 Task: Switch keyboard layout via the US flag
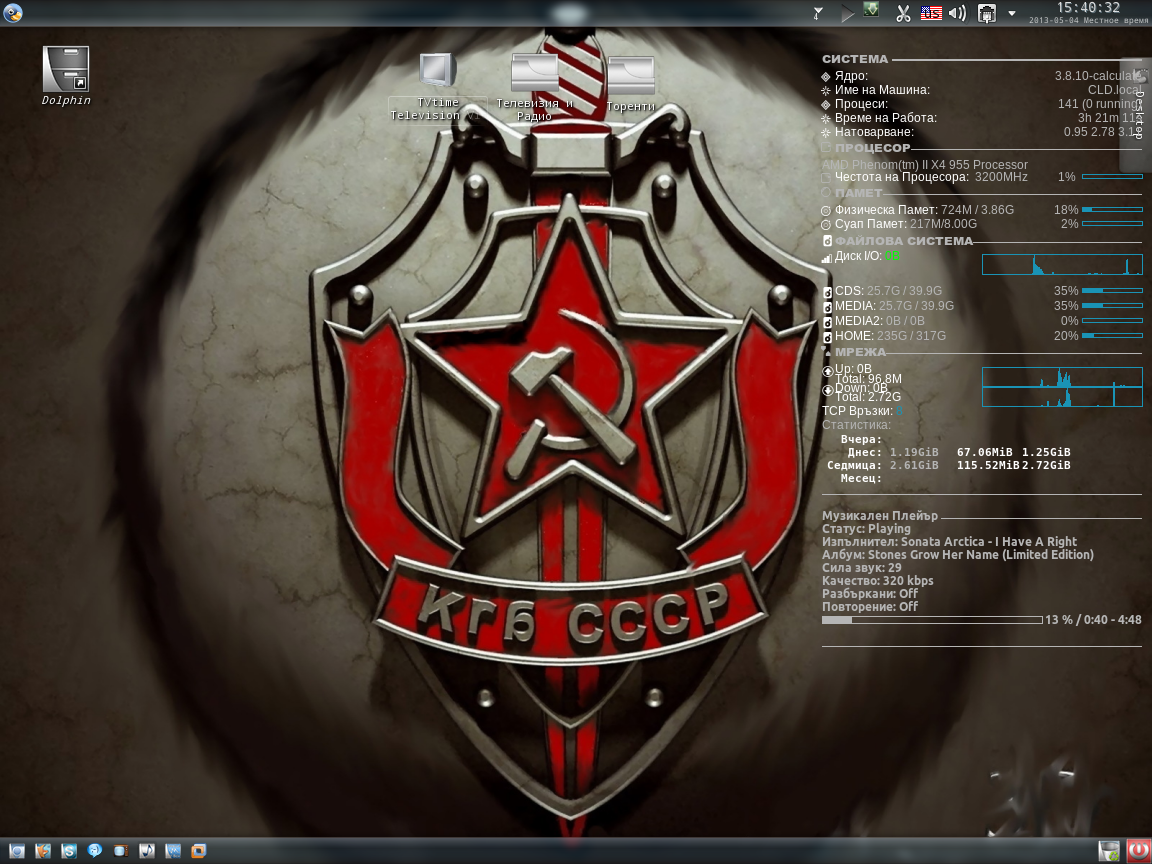(931, 13)
